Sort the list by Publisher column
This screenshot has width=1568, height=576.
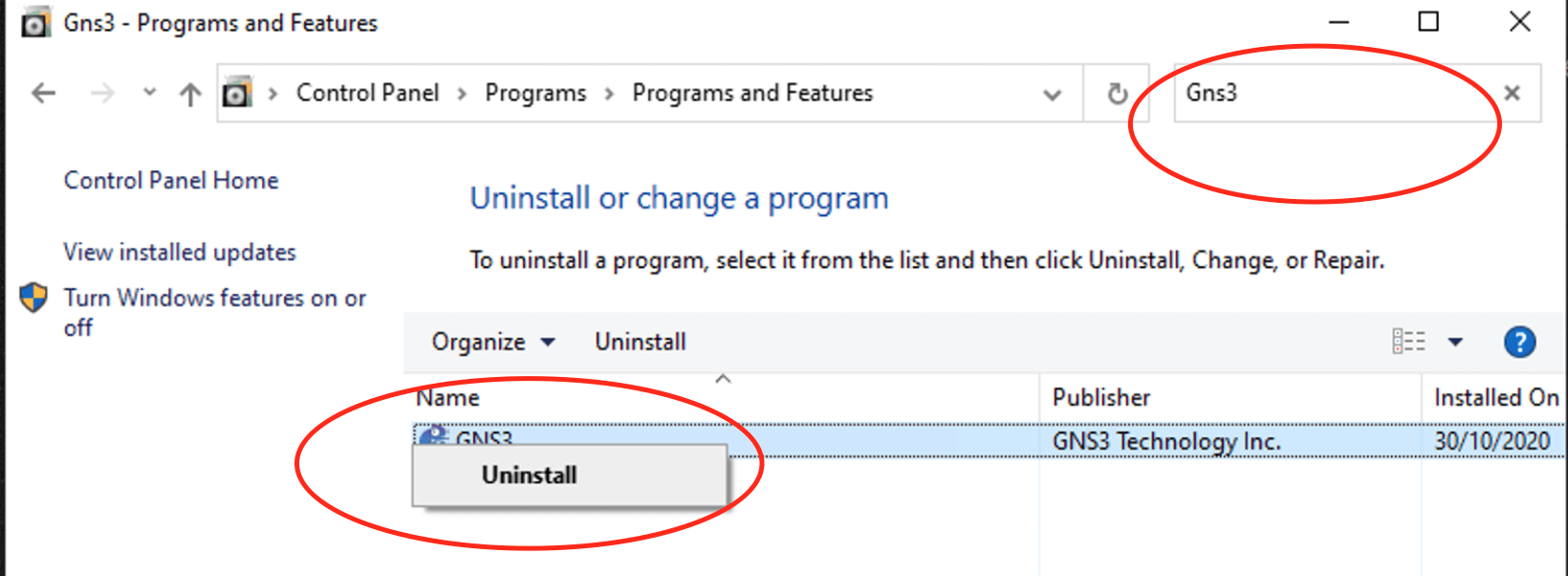[x=1101, y=397]
